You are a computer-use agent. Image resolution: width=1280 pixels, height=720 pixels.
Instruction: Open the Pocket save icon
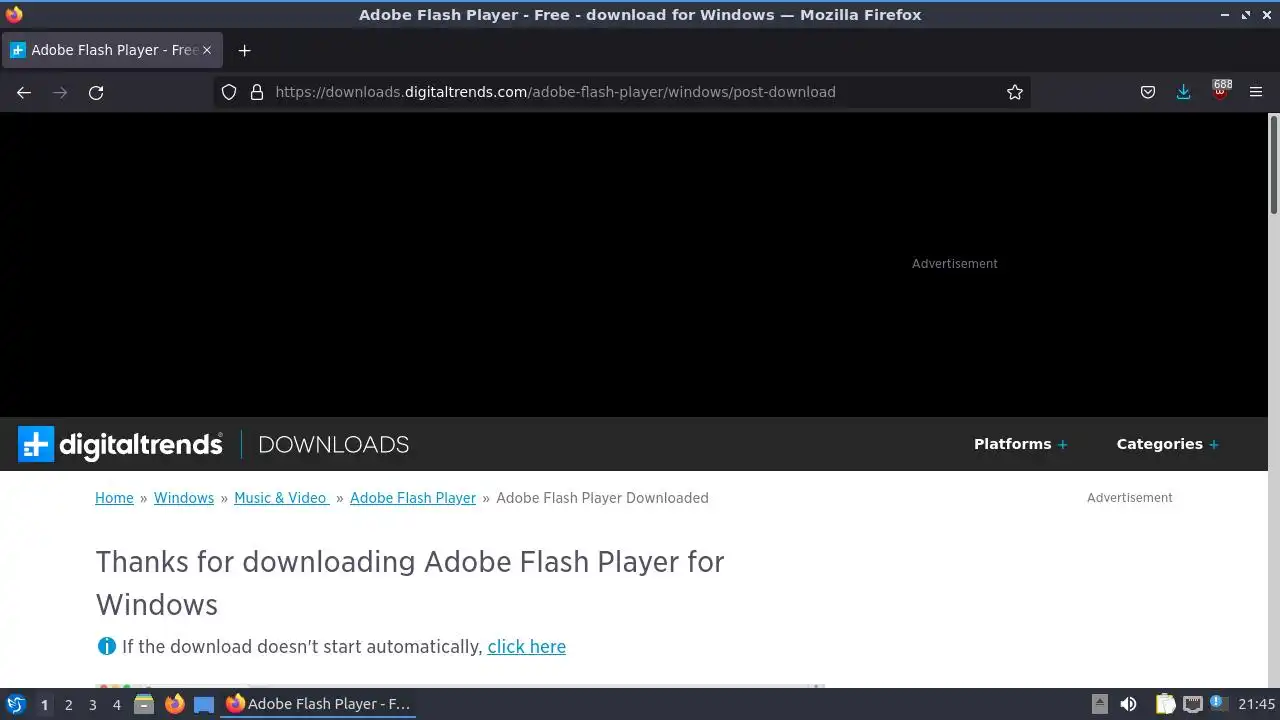(1148, 92)
